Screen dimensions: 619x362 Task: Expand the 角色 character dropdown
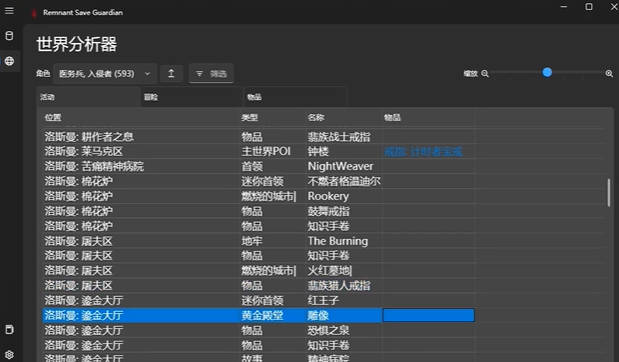click(x=105, y=74)
